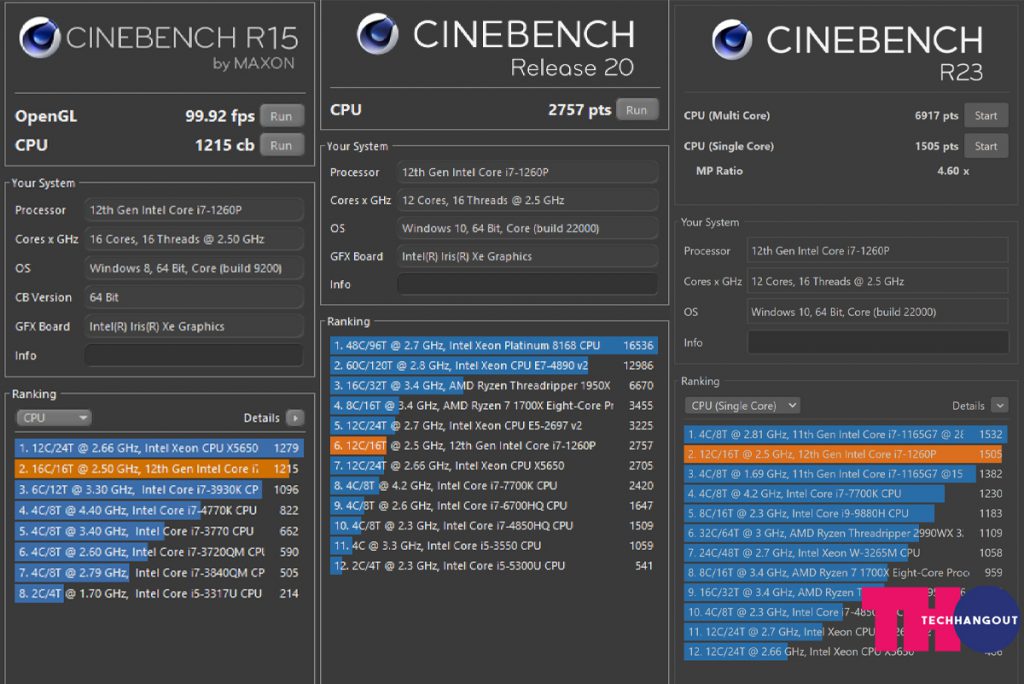Click the CB Version '64 Bit' value in R15
Image resolution: width=1024 pixels, height=684 pixels.
194,297
